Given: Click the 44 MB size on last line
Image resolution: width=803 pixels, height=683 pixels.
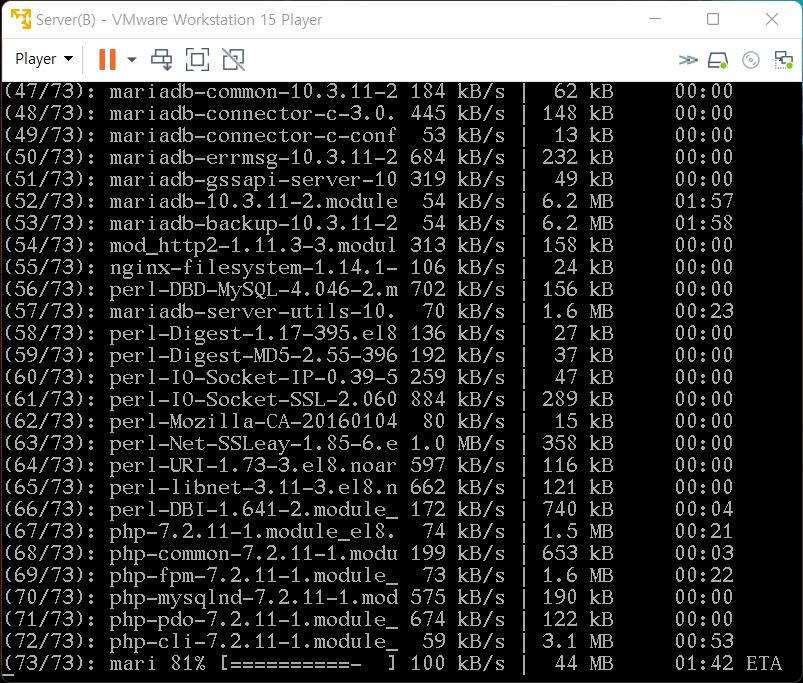Looking at the screenshot, I should (584, 664).
